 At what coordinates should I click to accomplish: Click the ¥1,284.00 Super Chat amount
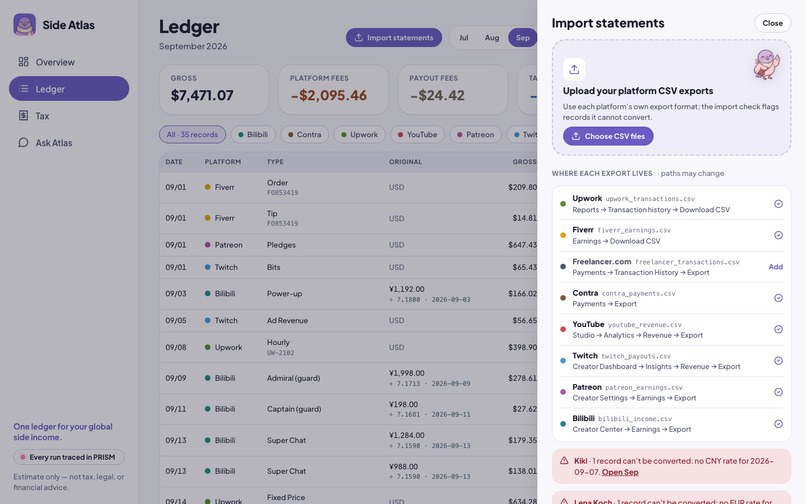tap(407, 435)
